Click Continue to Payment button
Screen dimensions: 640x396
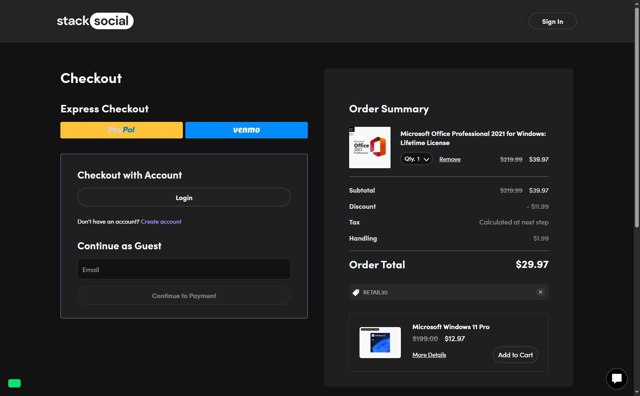[184, 296]
